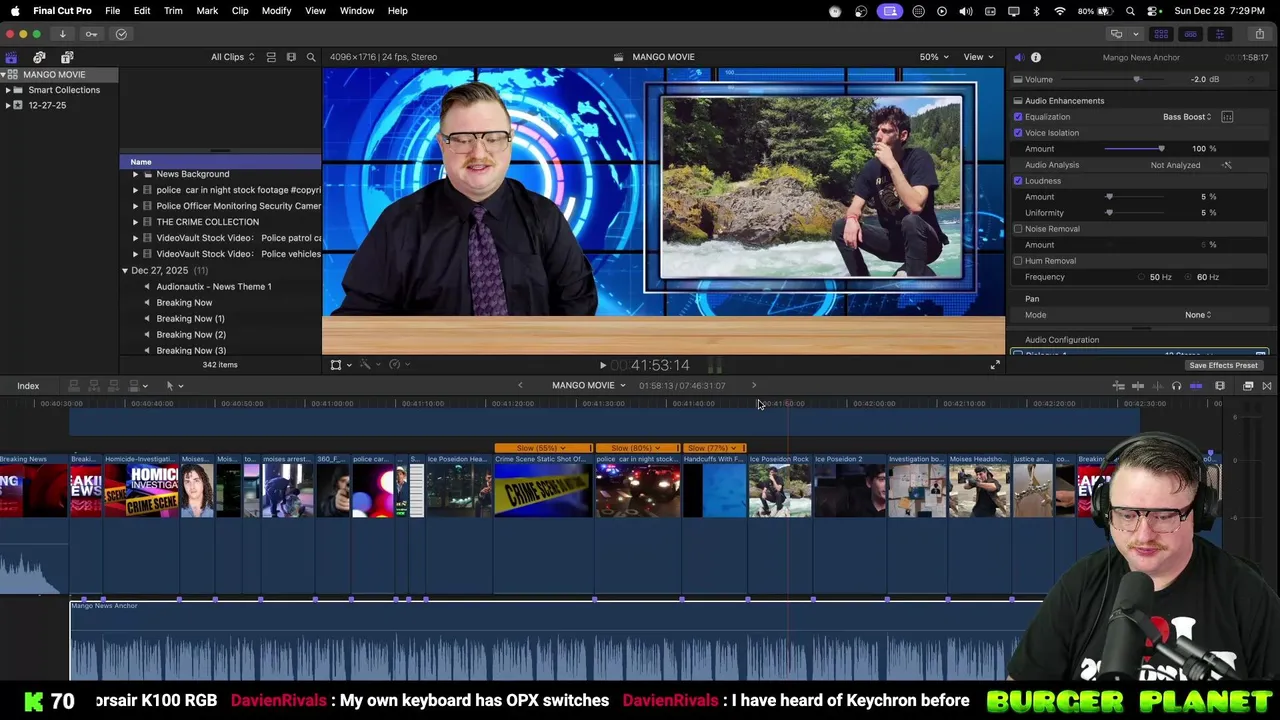The image size is (1280, 720).
Task: Open the Titles and Generators sidebar
Action: point(67,57)
